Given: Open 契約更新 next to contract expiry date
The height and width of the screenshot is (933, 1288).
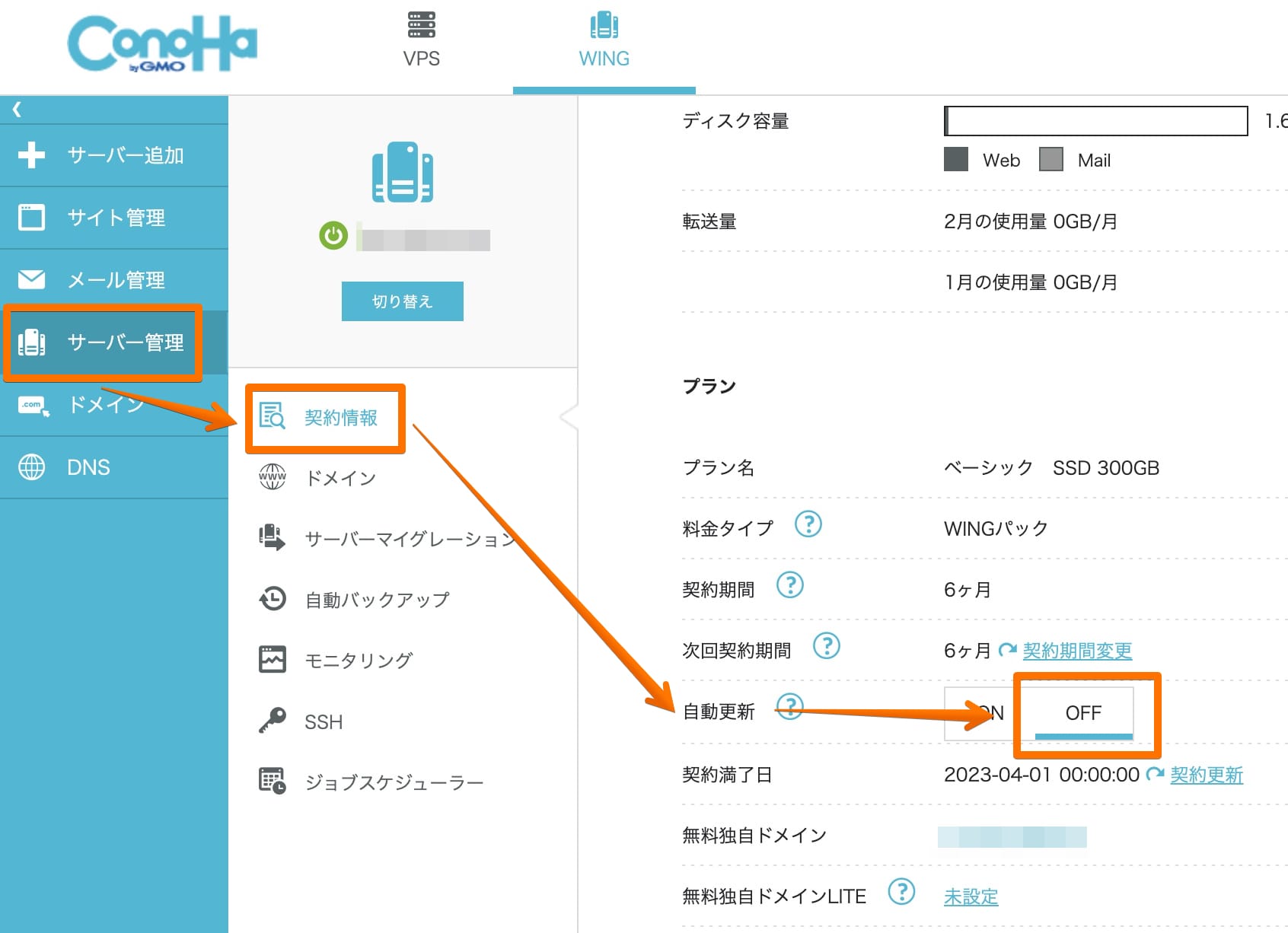Looking at the screenshot, I should click(1207, 775).
